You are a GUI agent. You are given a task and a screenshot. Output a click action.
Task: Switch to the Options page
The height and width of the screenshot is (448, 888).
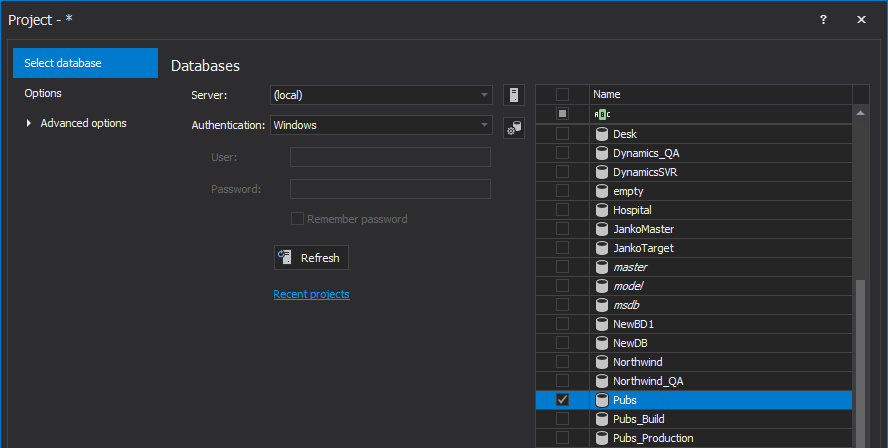click(43, 93)
